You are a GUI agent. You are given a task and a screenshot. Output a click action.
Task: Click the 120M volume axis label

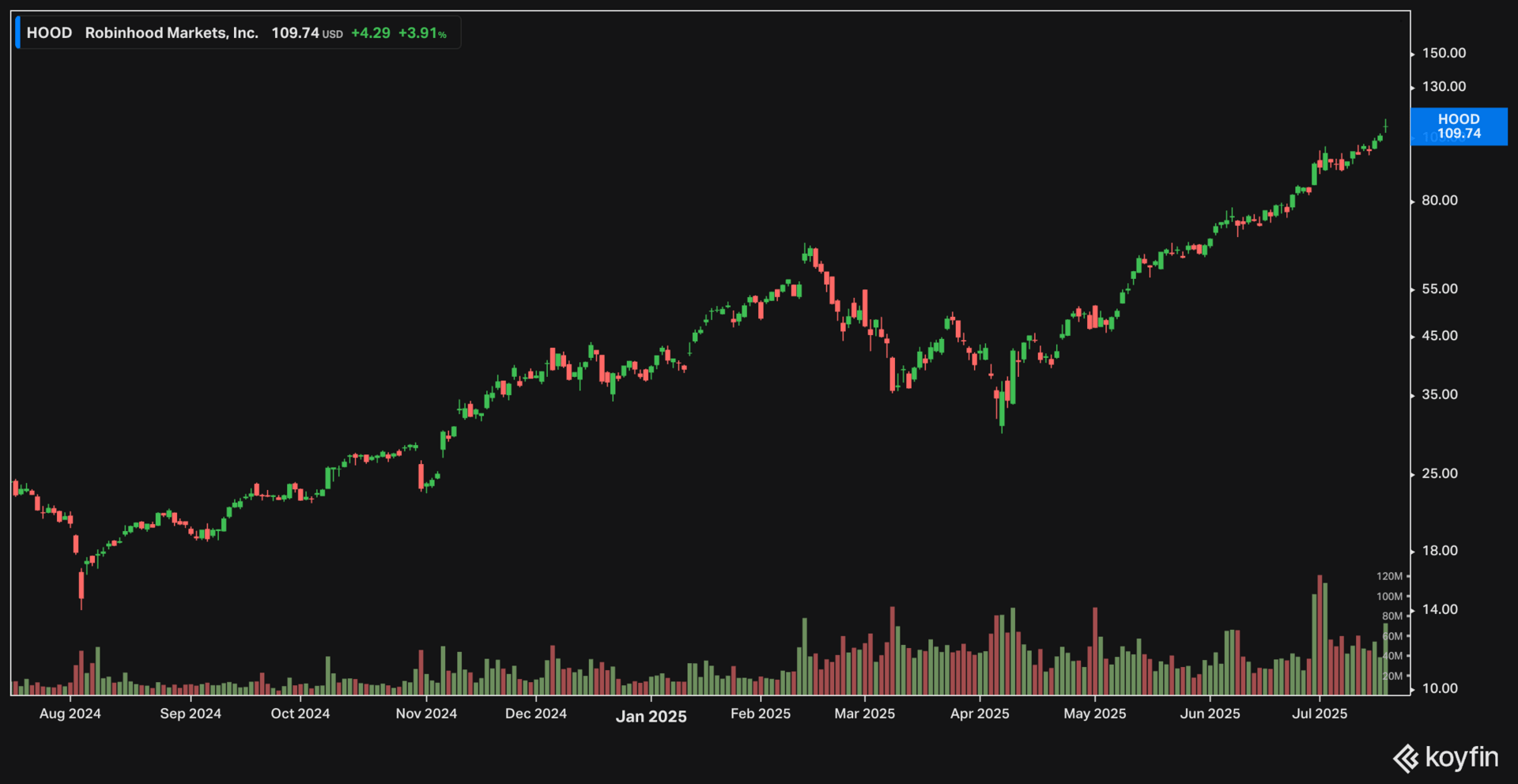click(1389, 576)
